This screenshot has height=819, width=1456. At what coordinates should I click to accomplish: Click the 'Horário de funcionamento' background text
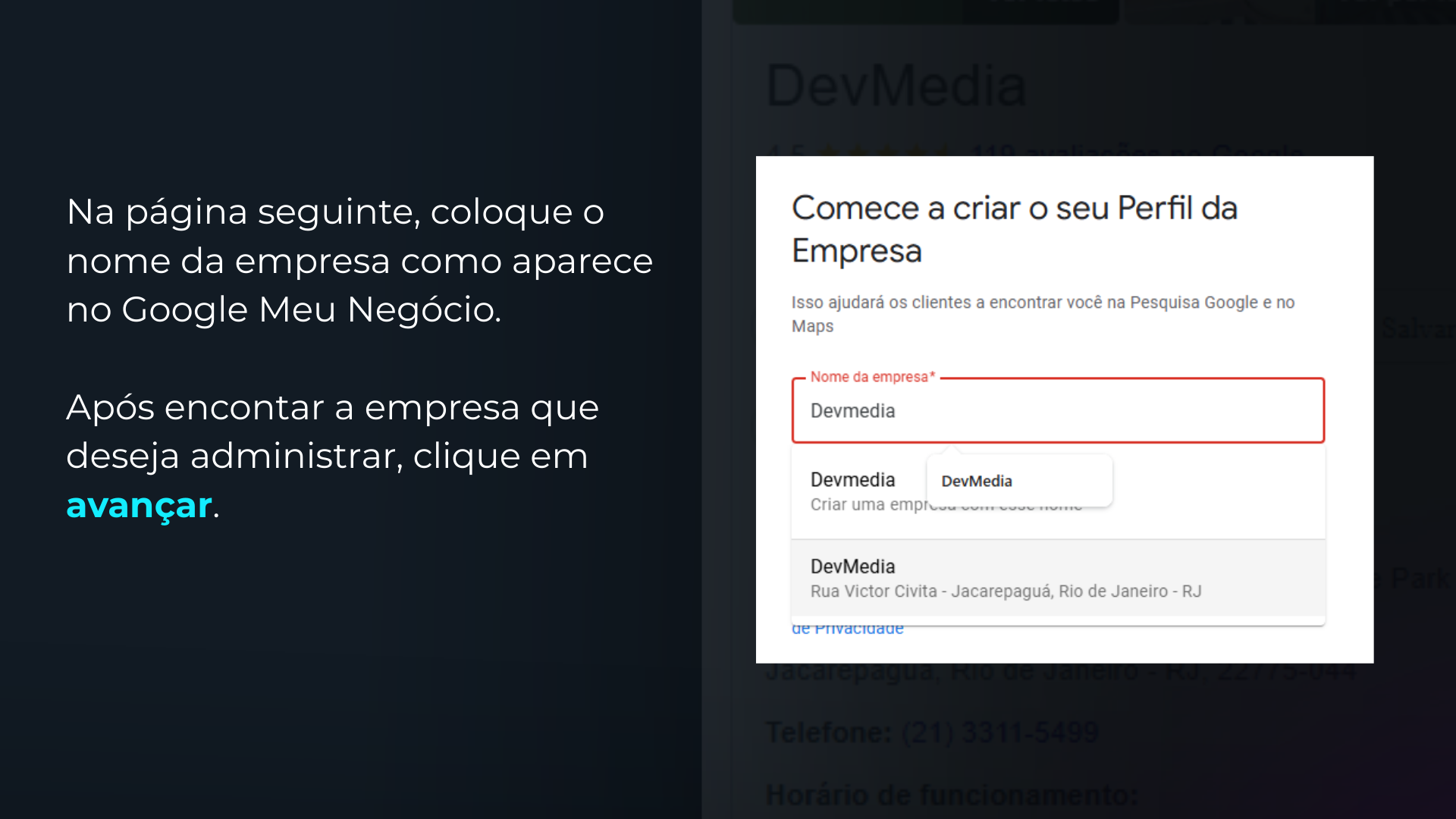click(951, 795)
